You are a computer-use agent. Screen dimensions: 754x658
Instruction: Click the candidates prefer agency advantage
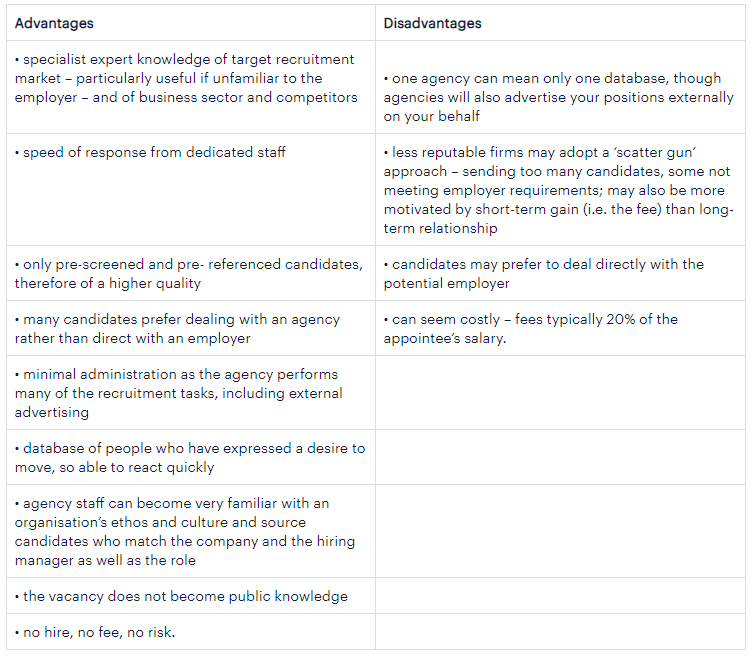[x=177, y=328]
